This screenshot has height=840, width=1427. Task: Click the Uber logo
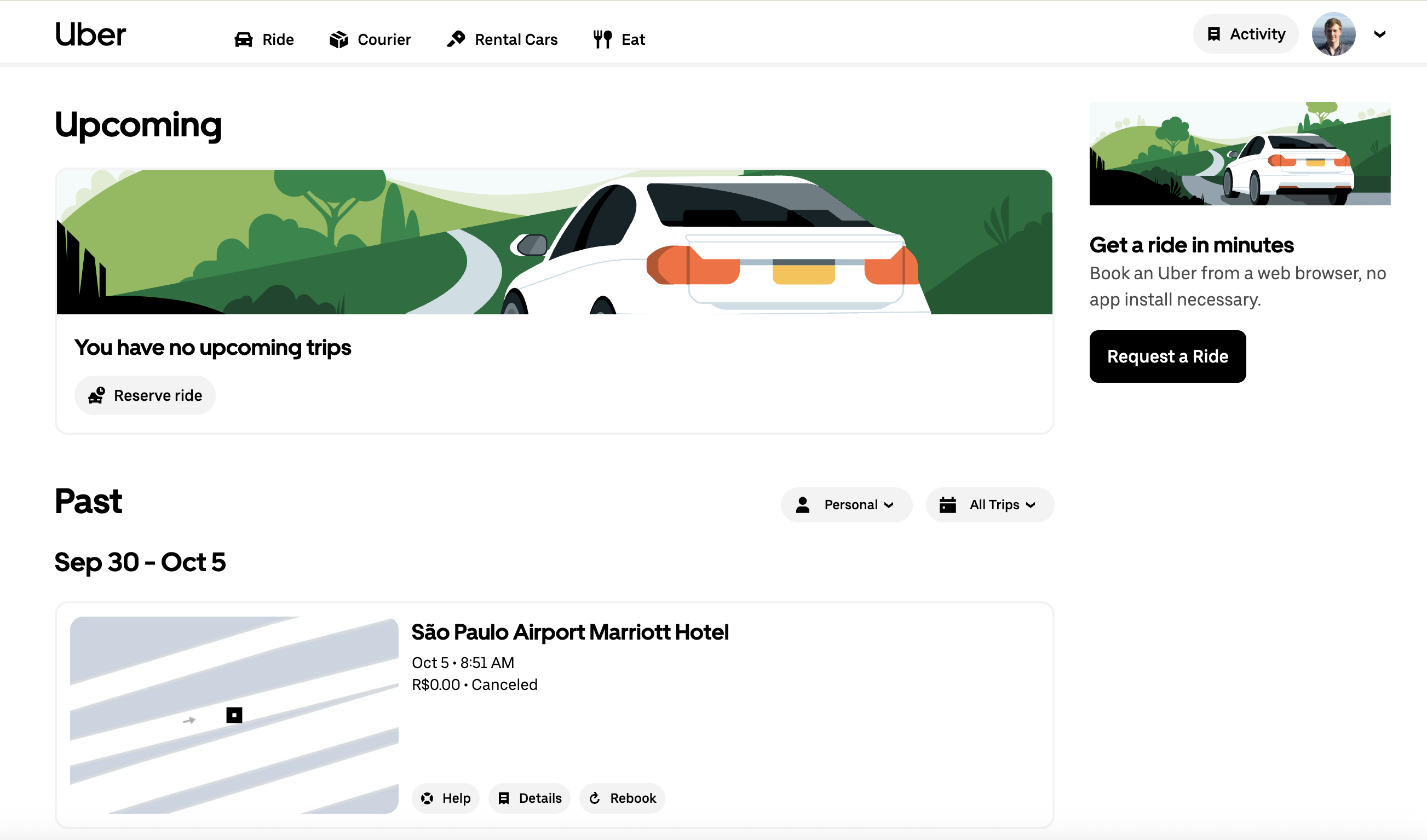[x=90, y=35]
